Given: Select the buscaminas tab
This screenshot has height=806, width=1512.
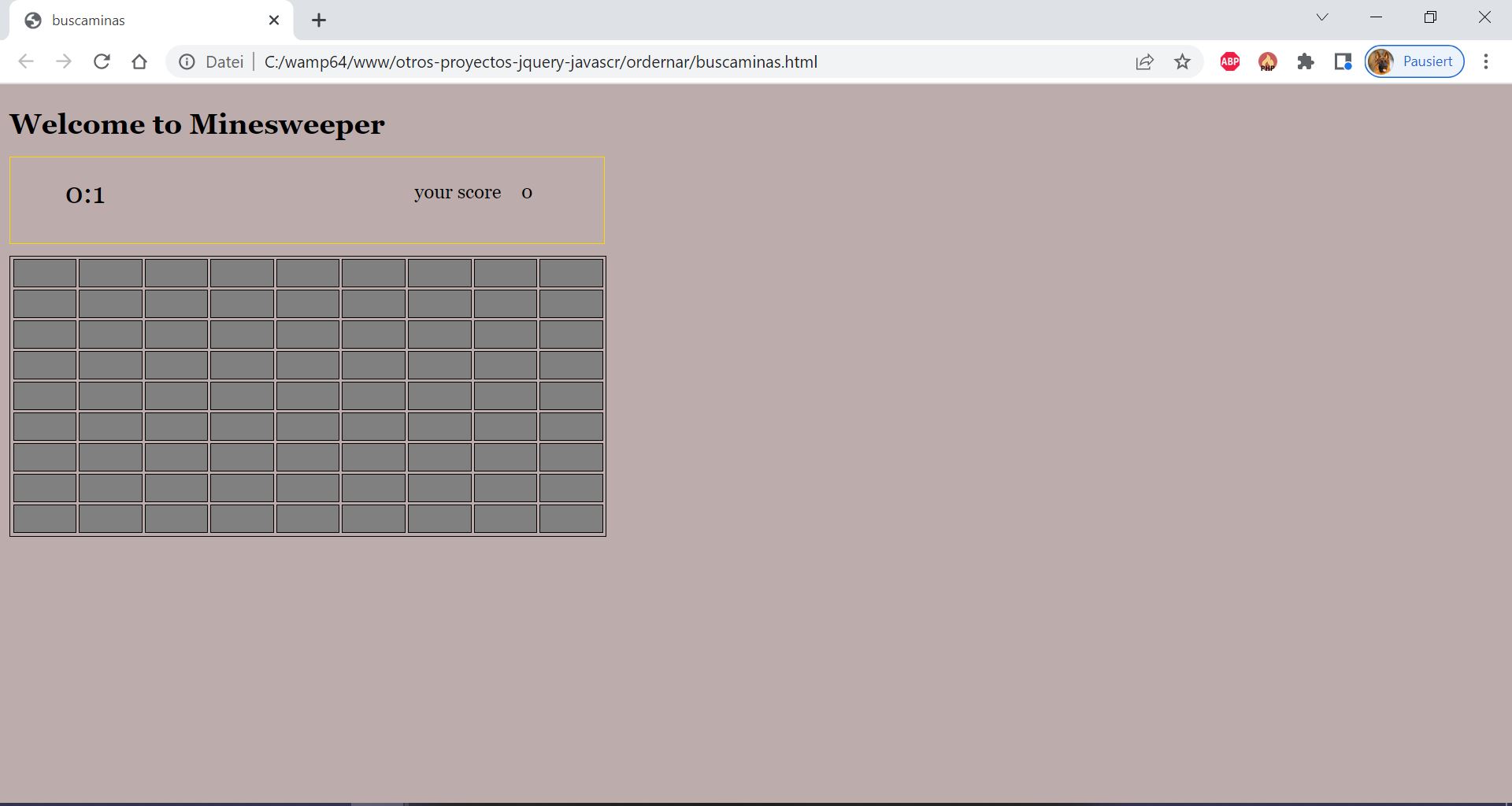Looking at the screenshot, I should [142, 20].
